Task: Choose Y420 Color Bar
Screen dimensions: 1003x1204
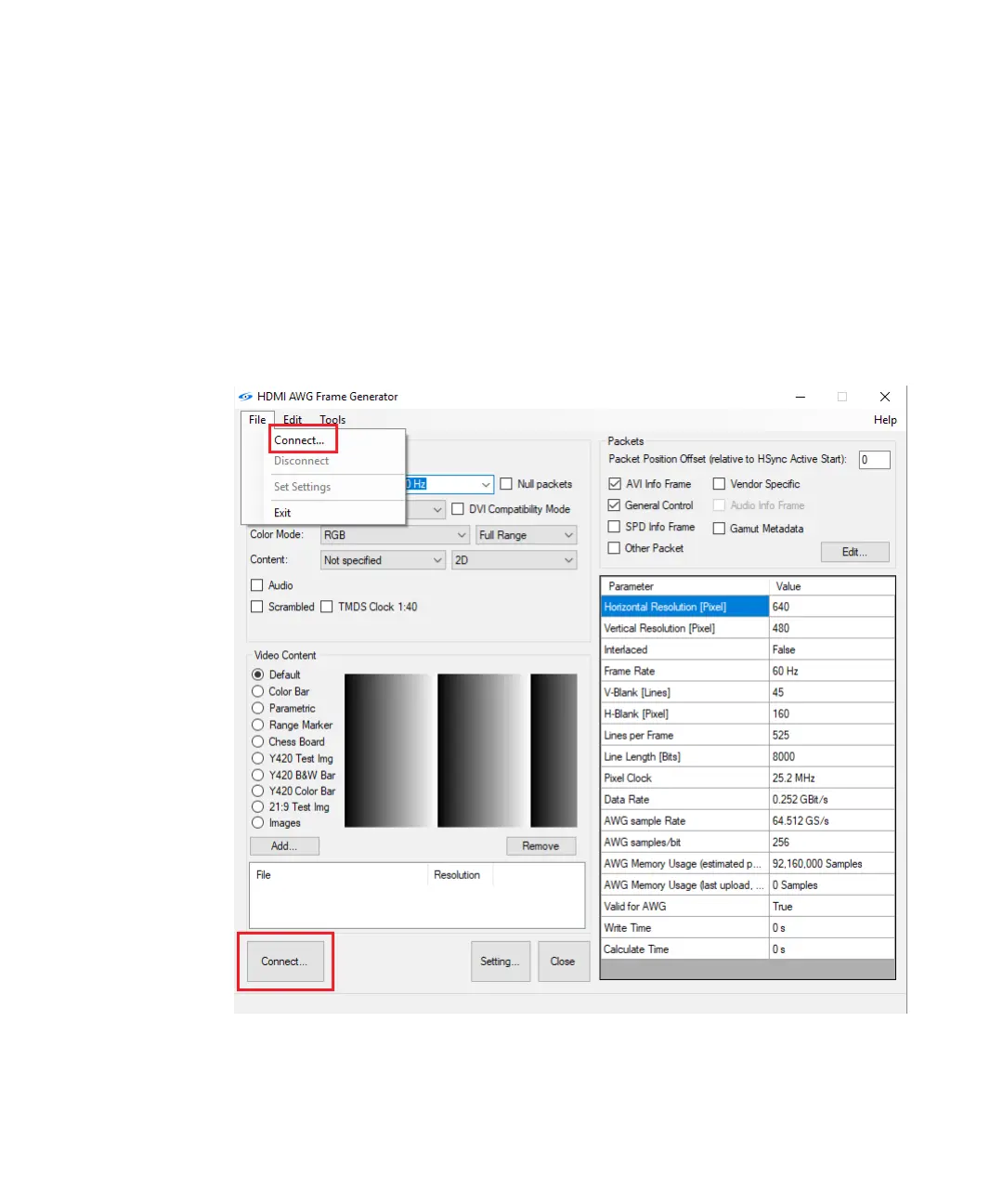Action: click(x=258, y=791)
